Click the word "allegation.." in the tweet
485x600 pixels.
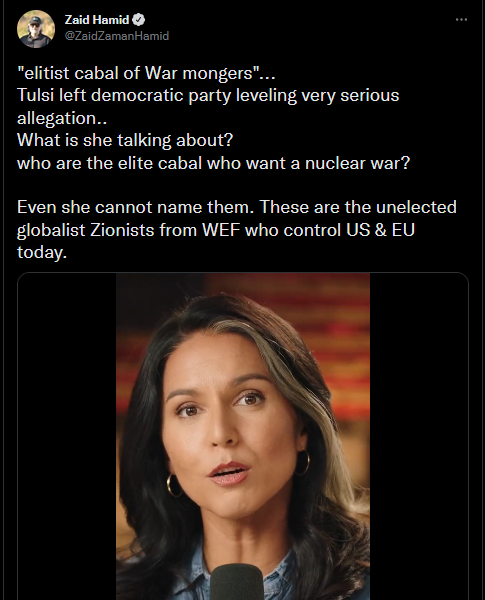pyautogui.click(x=62, y=118)
